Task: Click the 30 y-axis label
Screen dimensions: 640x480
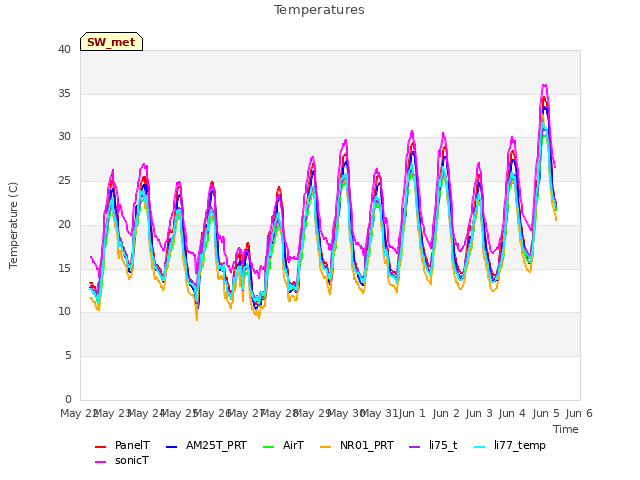Action: pos(64,137)
